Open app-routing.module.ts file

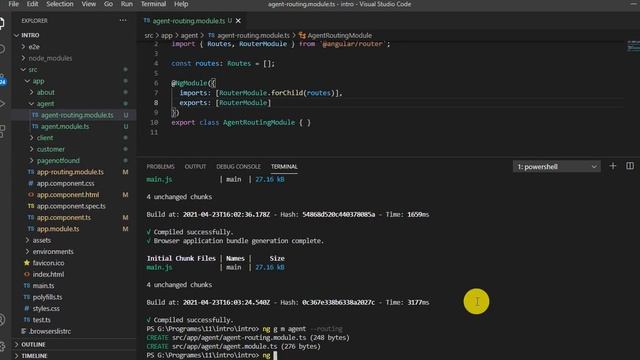[70, 172]
